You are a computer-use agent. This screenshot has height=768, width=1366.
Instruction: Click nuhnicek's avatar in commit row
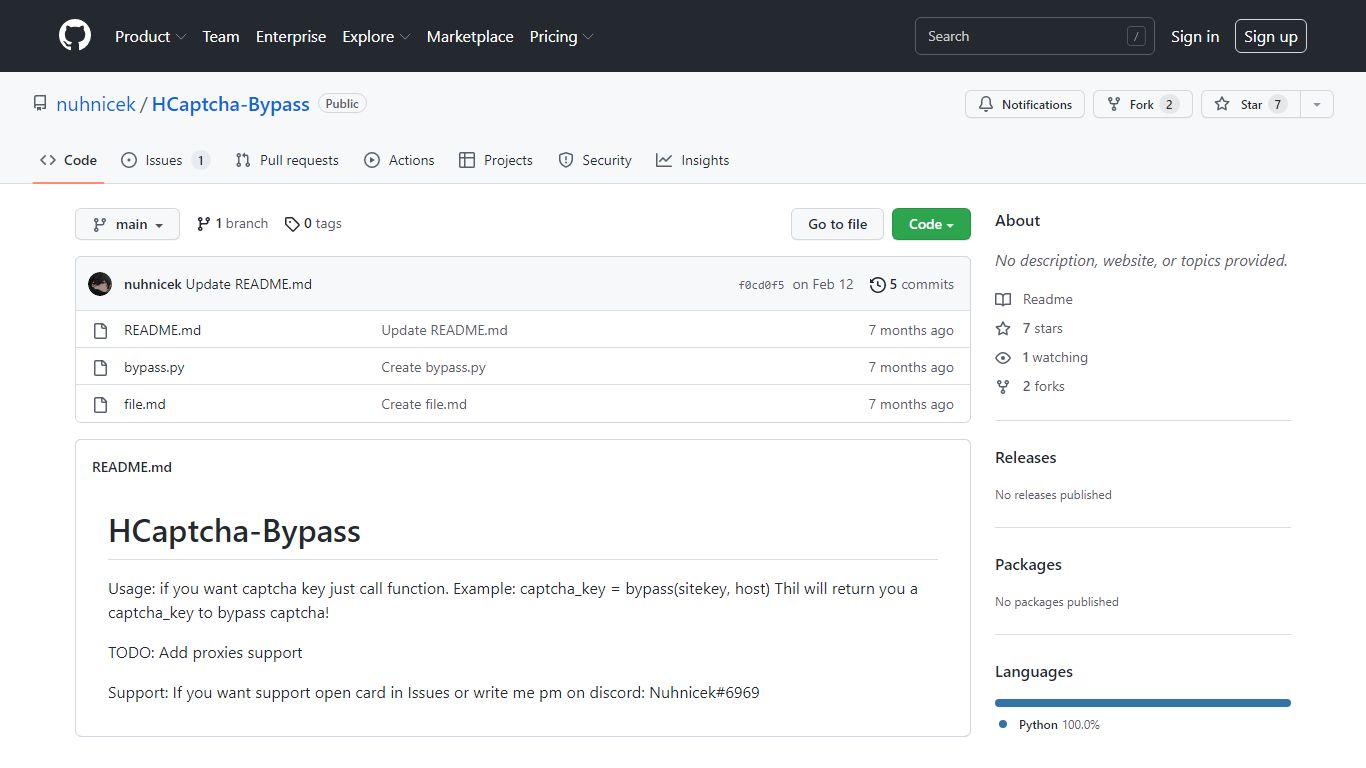click(100, 284)
